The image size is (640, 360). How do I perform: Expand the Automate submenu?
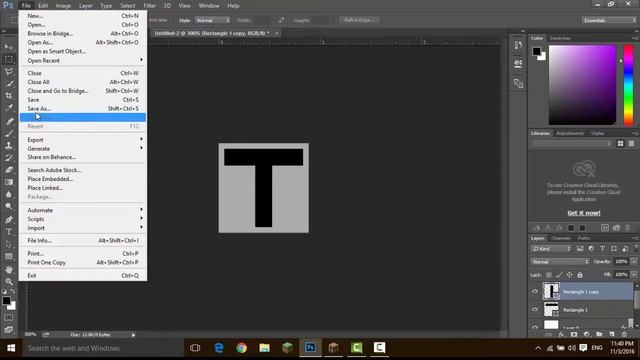(x=83, y=210)
